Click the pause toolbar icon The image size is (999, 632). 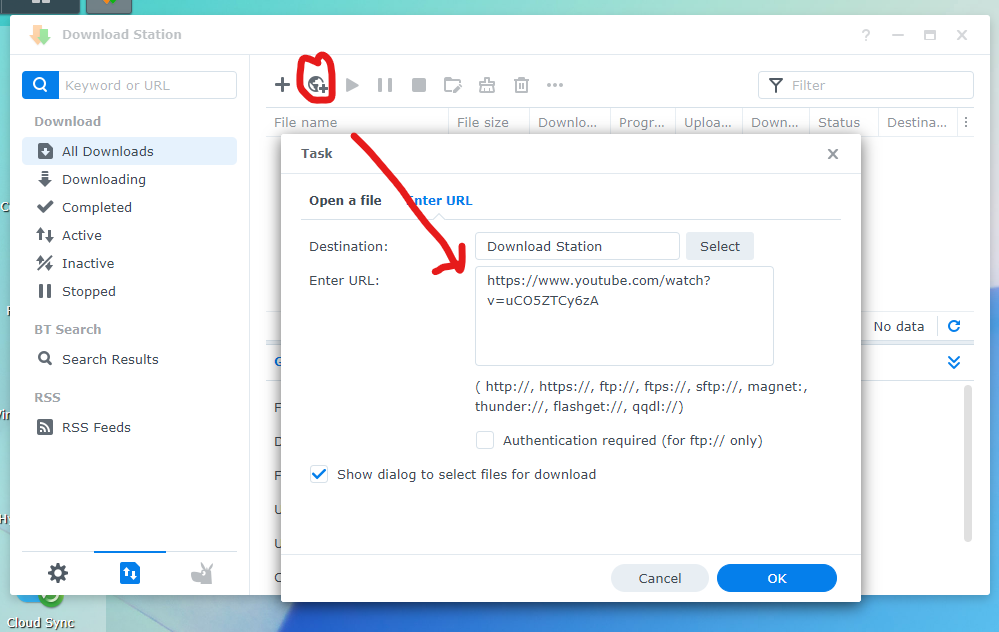(x=385, y=85)
